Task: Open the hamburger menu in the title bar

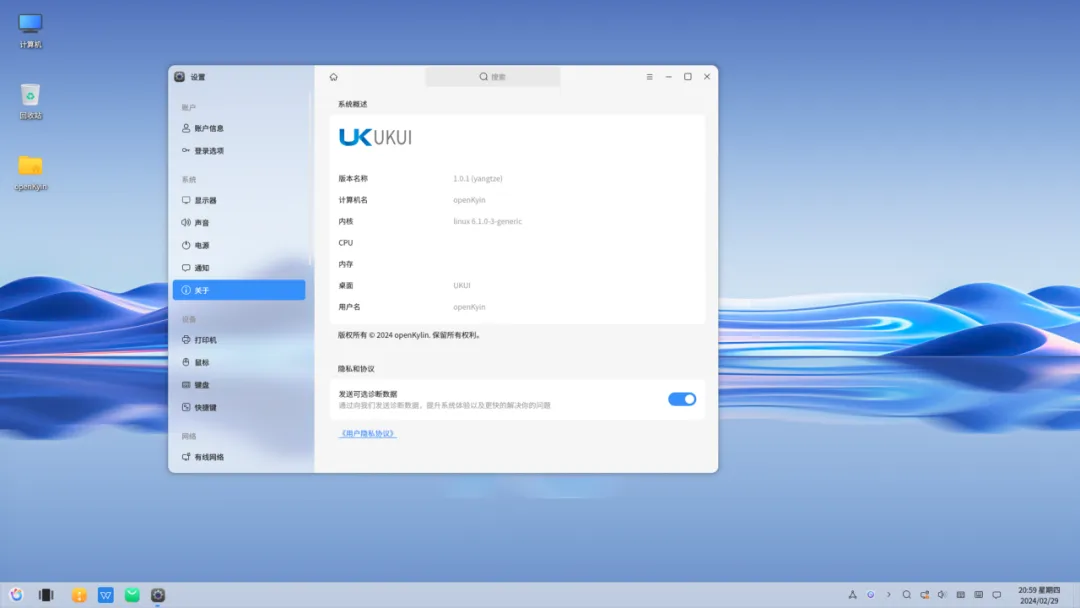Action: coord(650,77)
